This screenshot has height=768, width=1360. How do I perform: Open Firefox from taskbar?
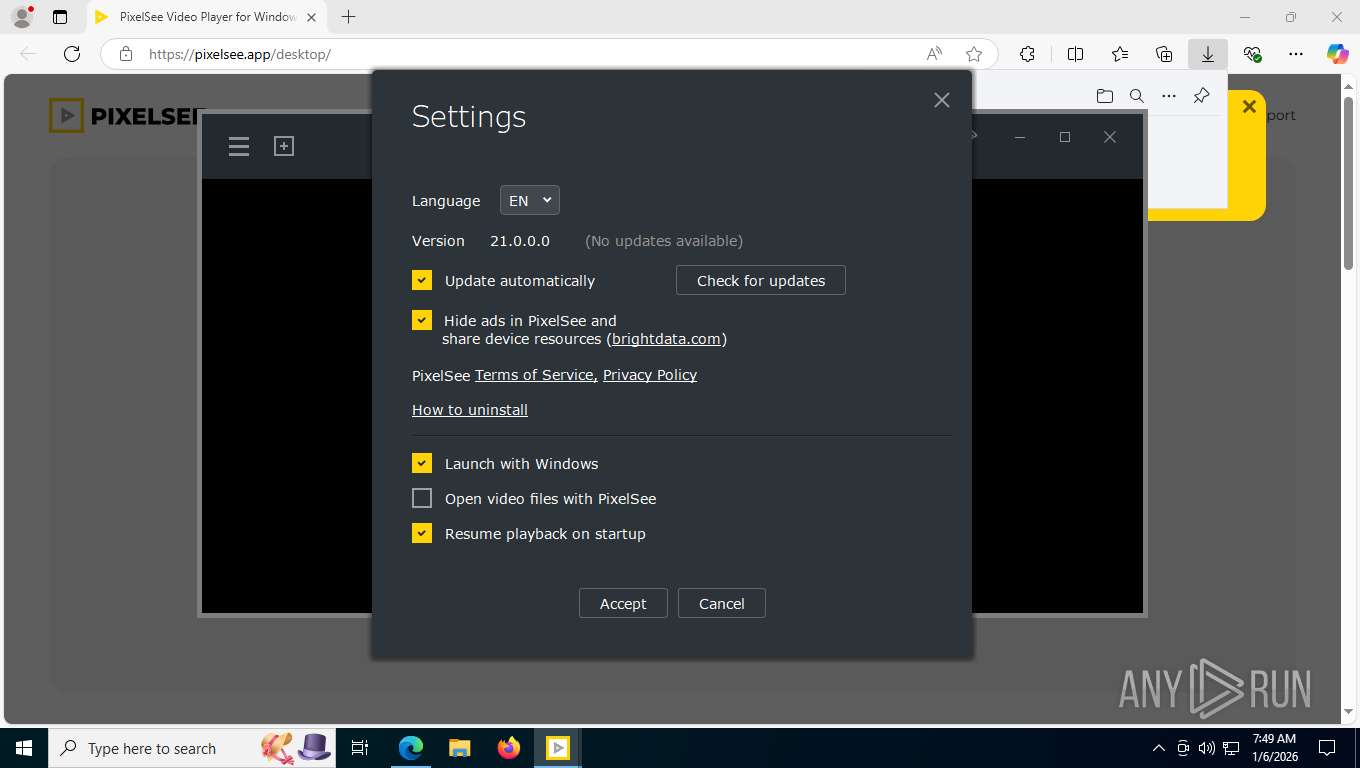point(509,748)
